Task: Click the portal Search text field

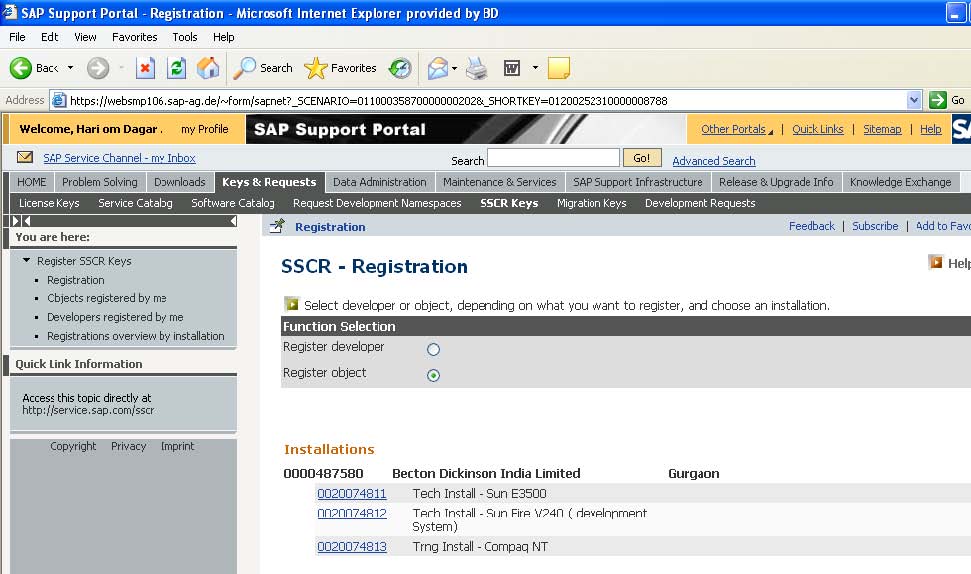Action: [554, 158]
